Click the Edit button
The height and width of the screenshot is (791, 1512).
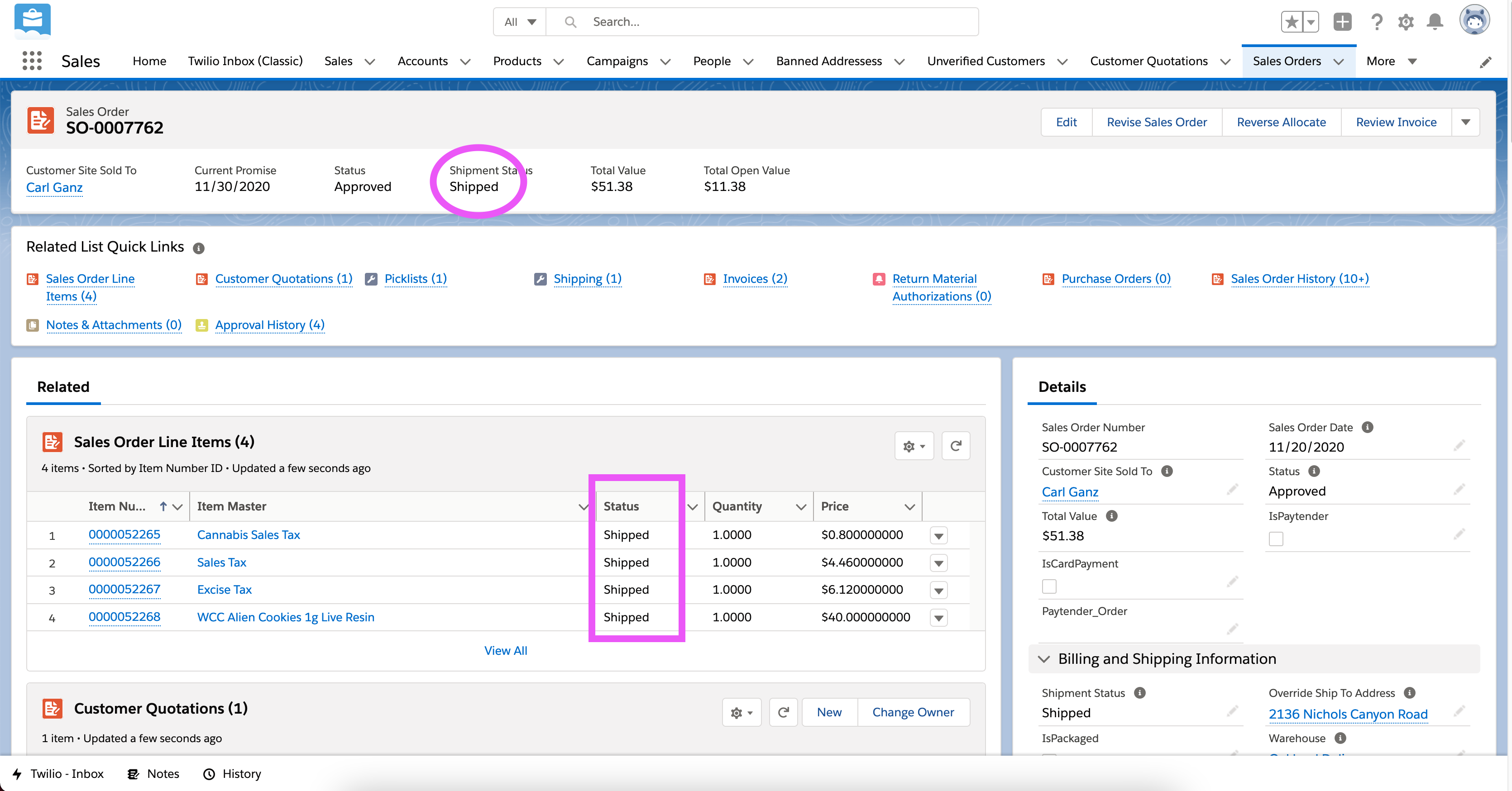(1066, 122)
